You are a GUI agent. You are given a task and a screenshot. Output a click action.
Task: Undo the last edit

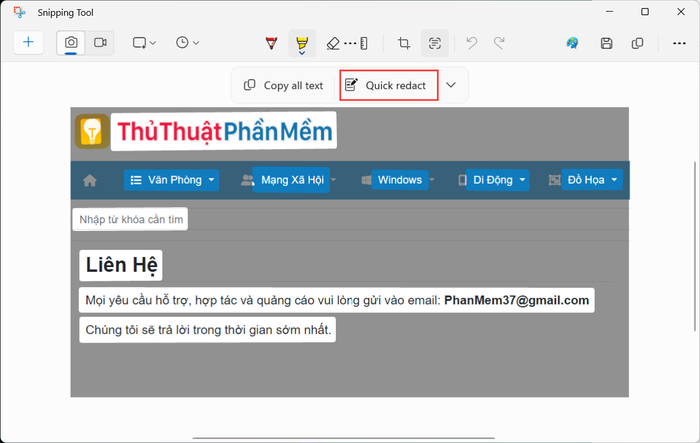point(471,43)
